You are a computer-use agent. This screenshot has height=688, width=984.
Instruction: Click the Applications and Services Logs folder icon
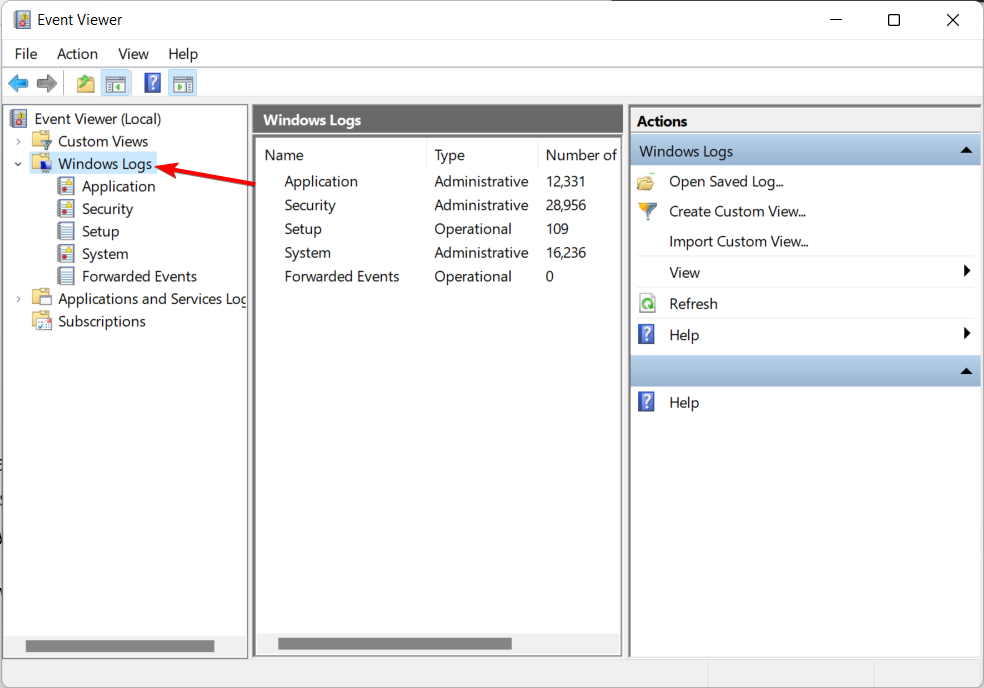(42, 298)
